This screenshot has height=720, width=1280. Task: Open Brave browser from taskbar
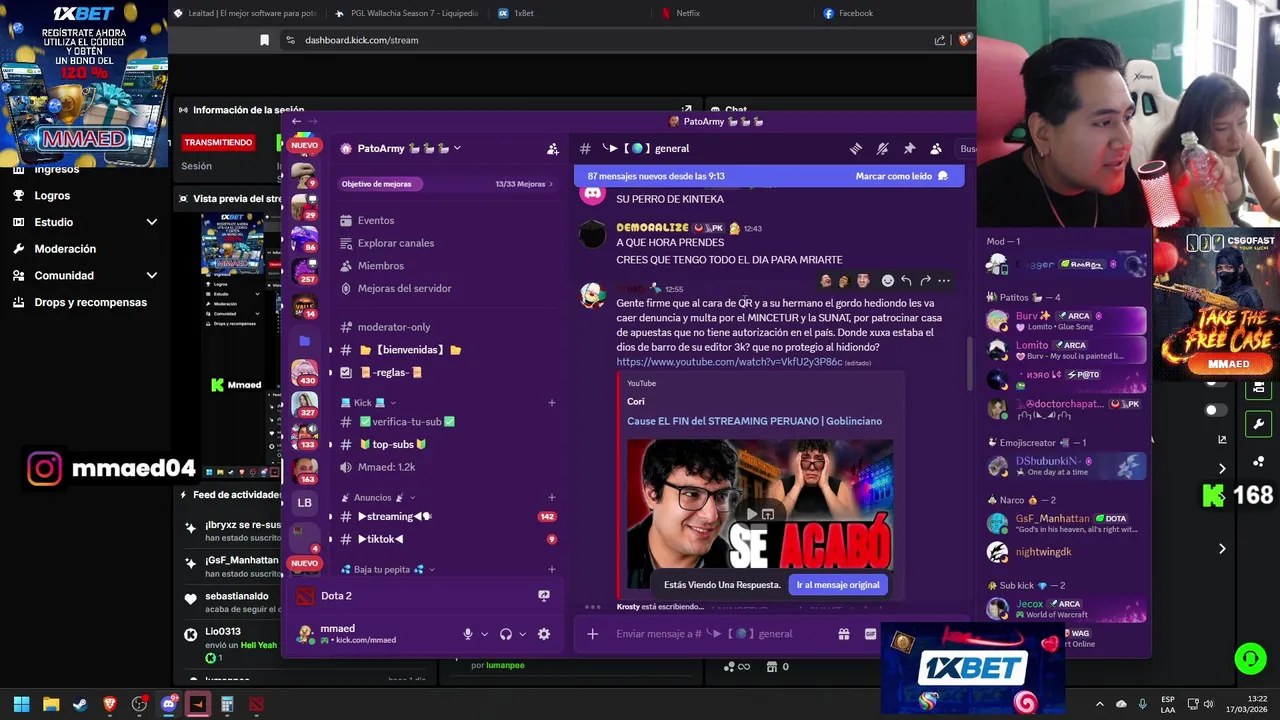coord(110,704)
